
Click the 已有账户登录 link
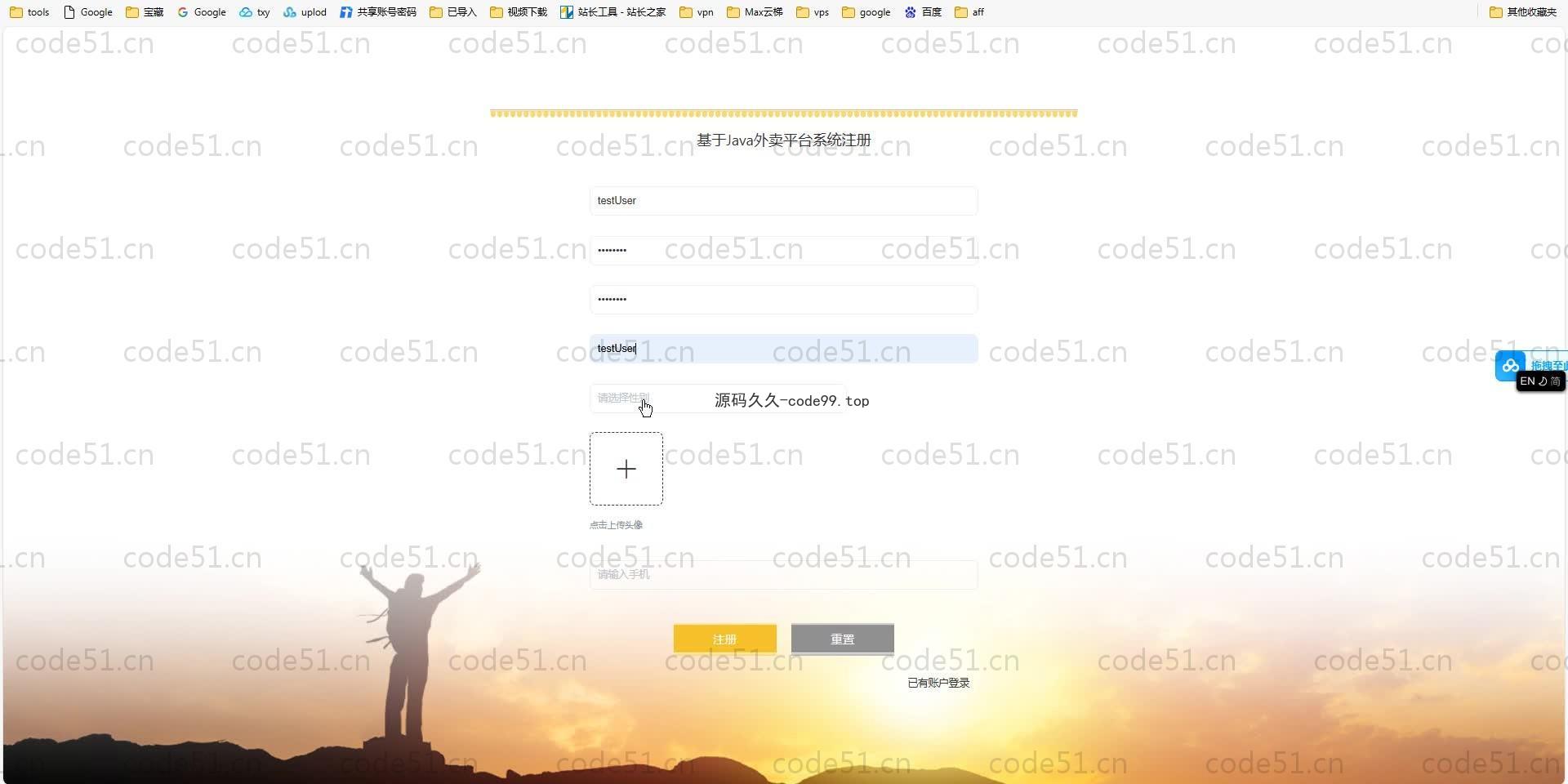(938, 683)
